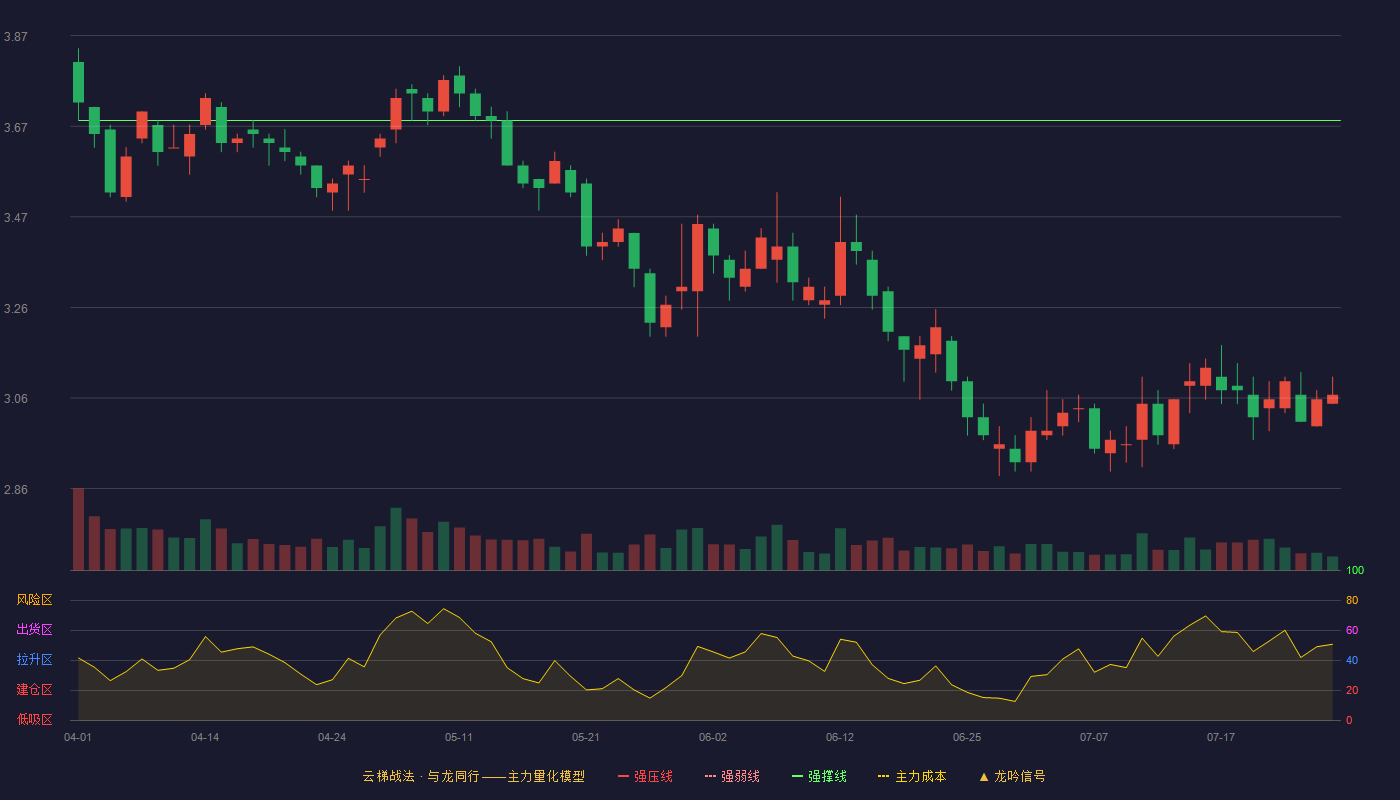The width and height of the screenshot is (1400, 800).
Task: Click the 05-11 date label
Action: (459, 737)
